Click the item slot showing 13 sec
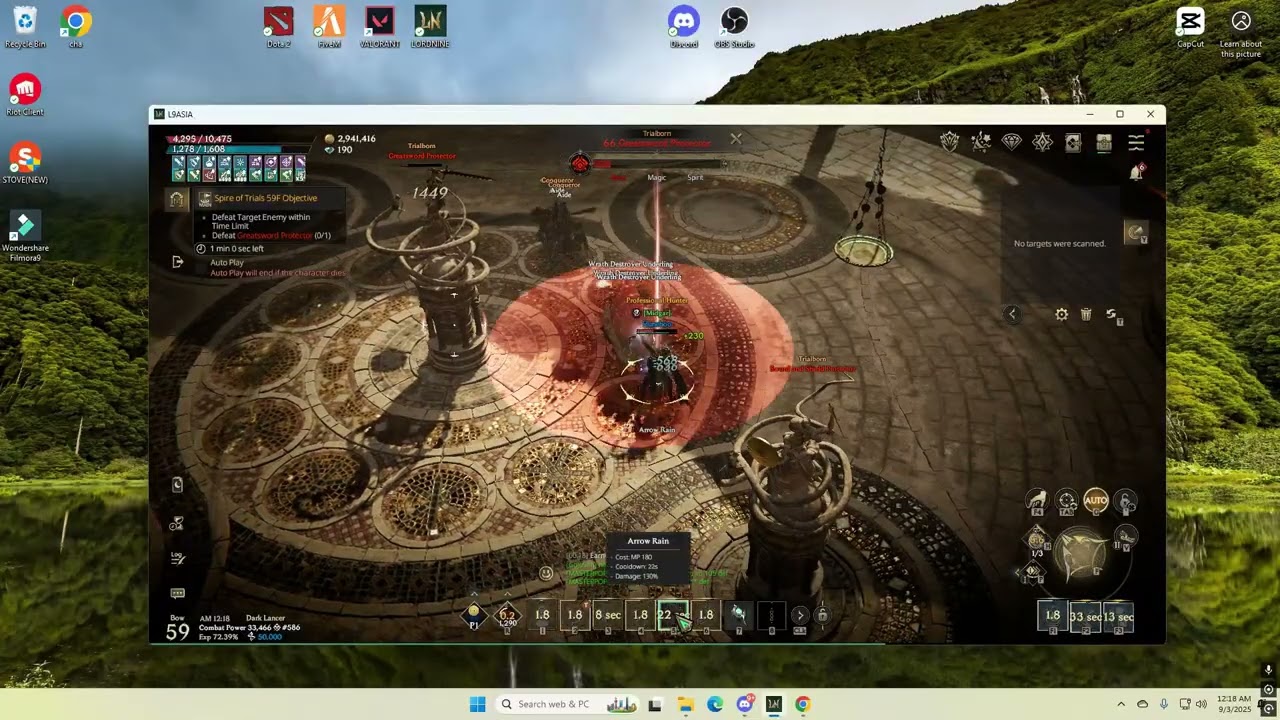 click(x=1118, y=617)
